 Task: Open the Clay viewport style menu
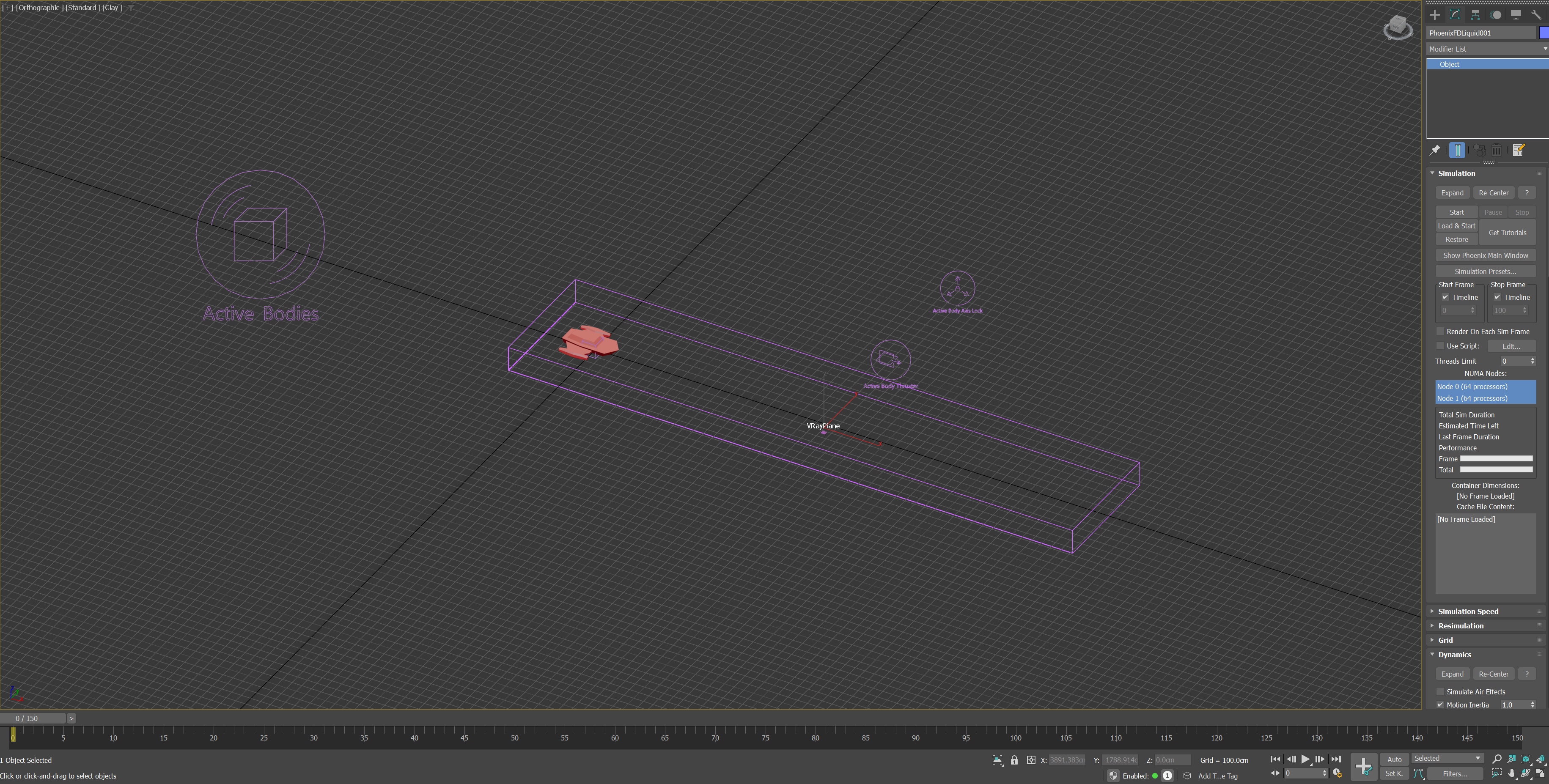[x=113, y=8]
